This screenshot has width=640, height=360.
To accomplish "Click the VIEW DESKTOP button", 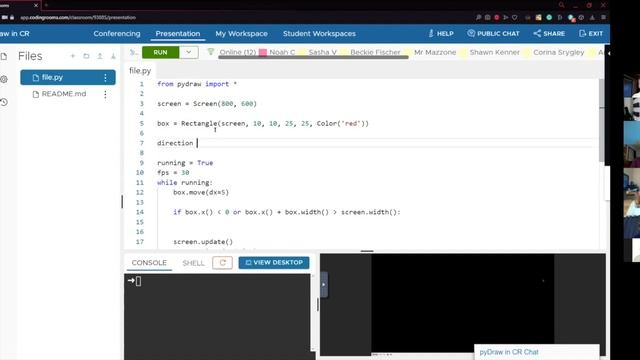I will click(274, 262).
